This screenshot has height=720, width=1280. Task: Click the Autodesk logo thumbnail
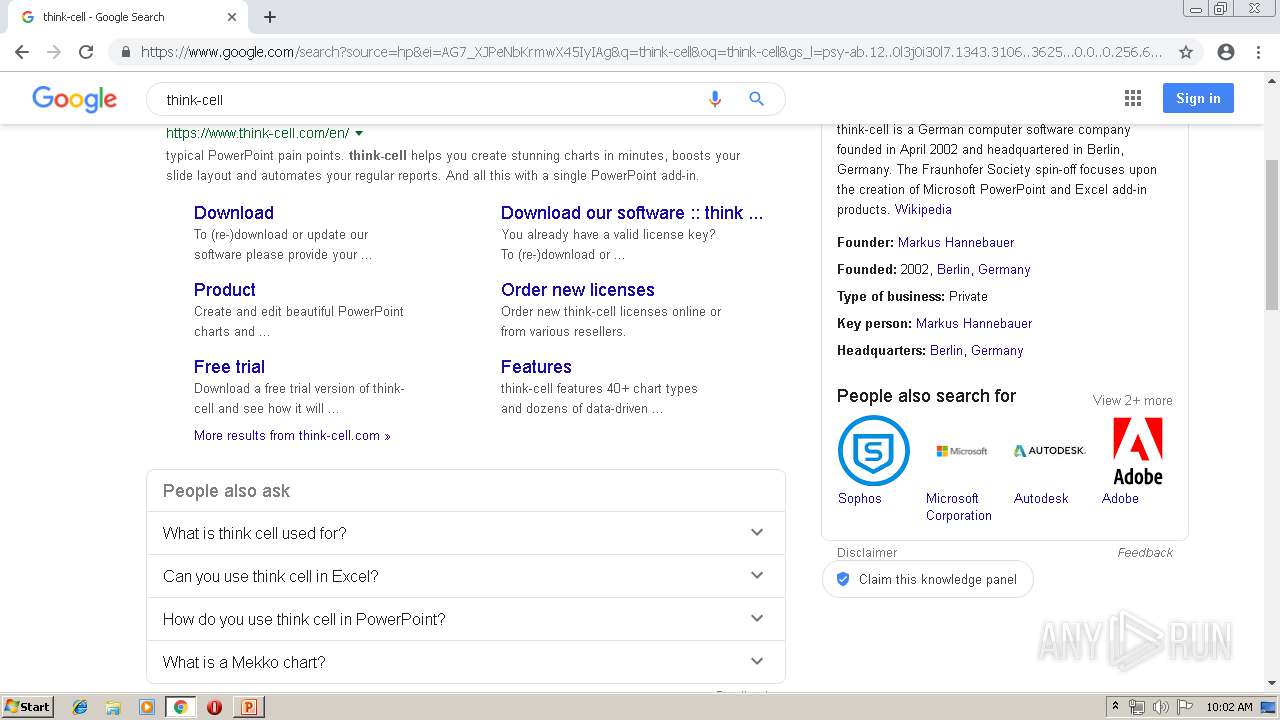(x=1049, y=451)
